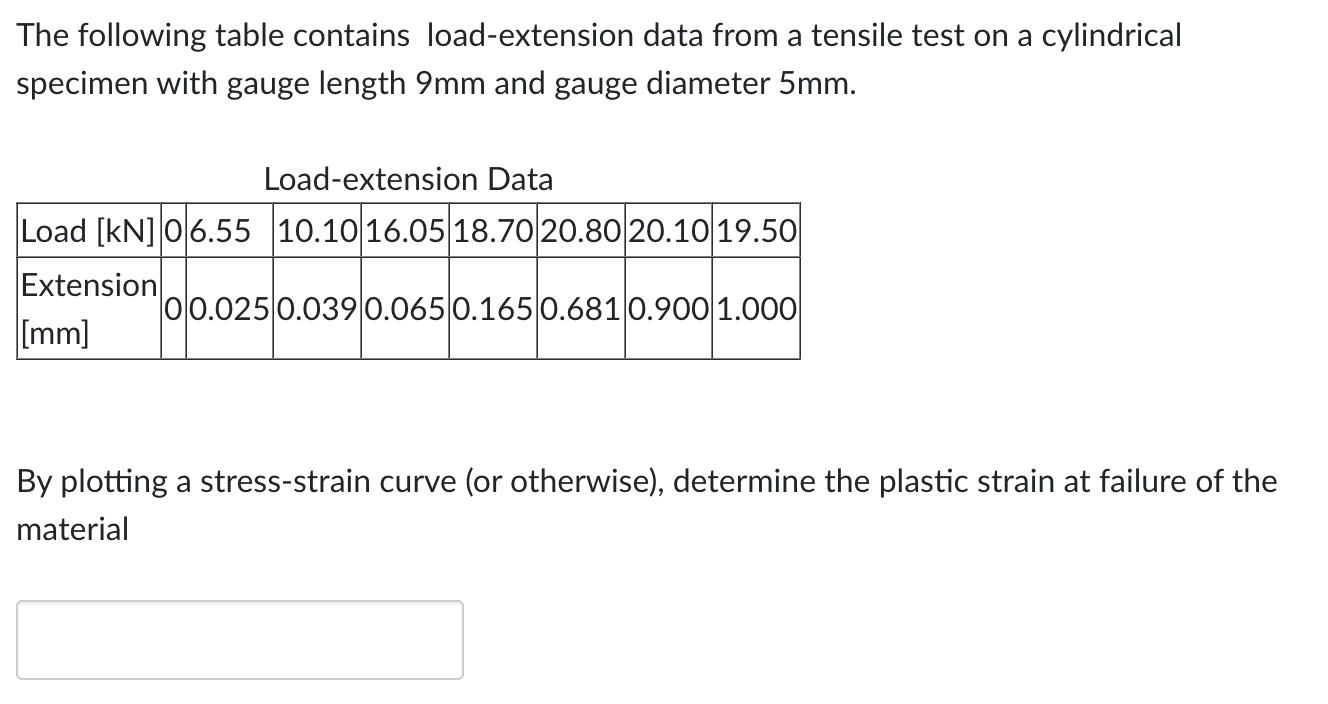Select the 0.025 extension value cell

click(228, 309)
